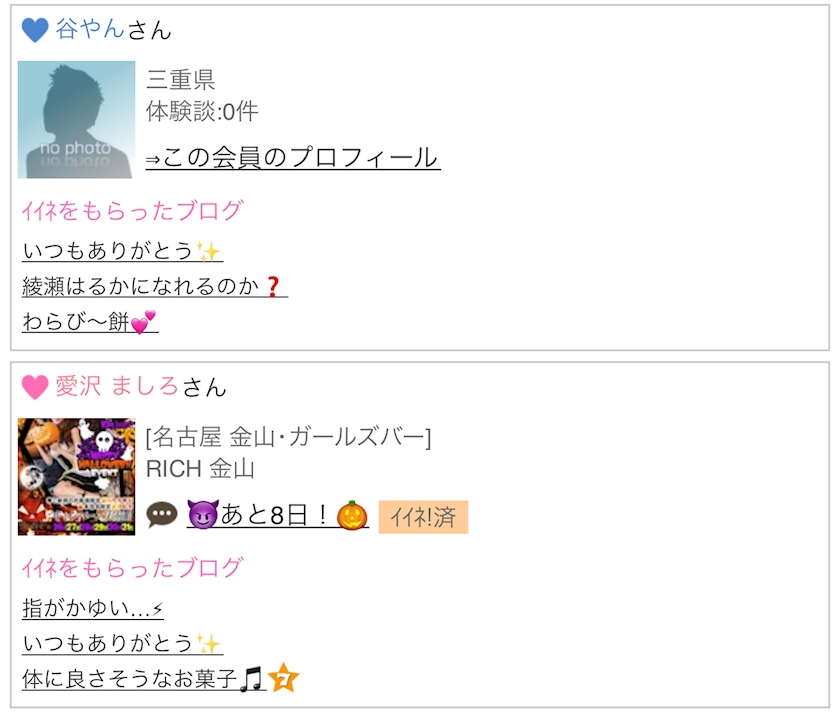Click the brown speech bubble comment icon

[x=162, y=515]
